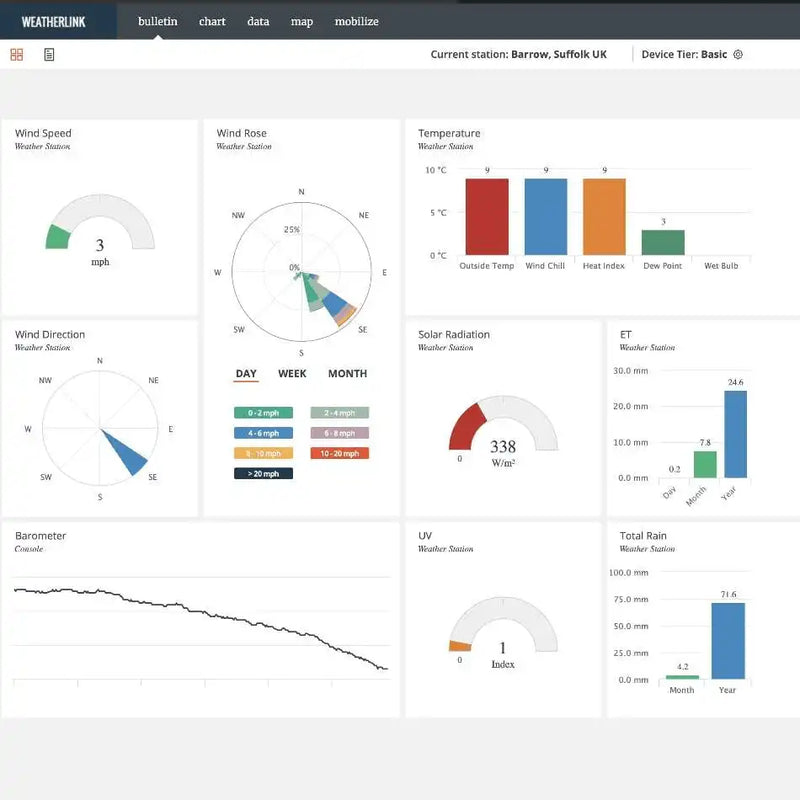Switch Wind Rose to MONTH
Screen dimensions: 800x800
347,374
